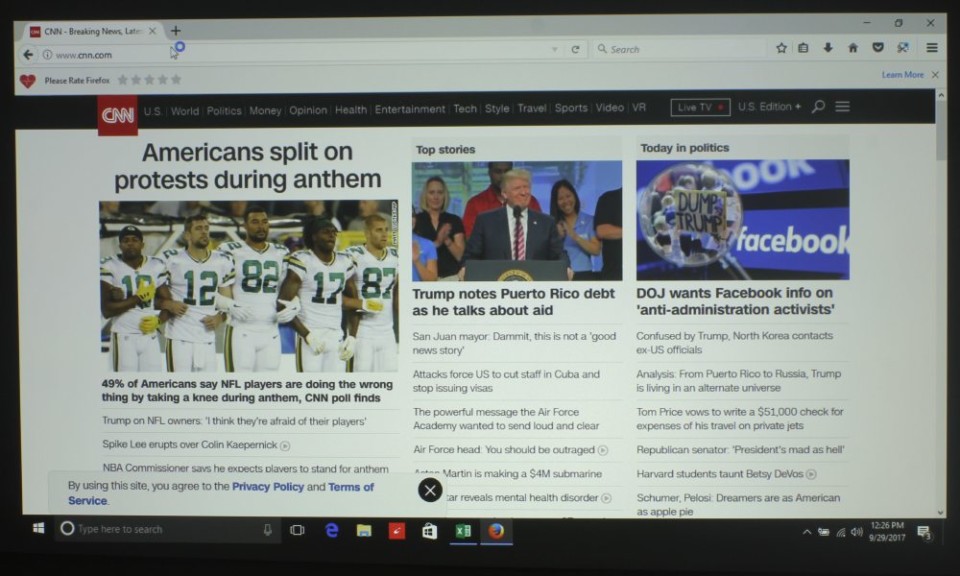Click the Type here to search box
The width and height of the screenshot is (960, 576).
166,529
